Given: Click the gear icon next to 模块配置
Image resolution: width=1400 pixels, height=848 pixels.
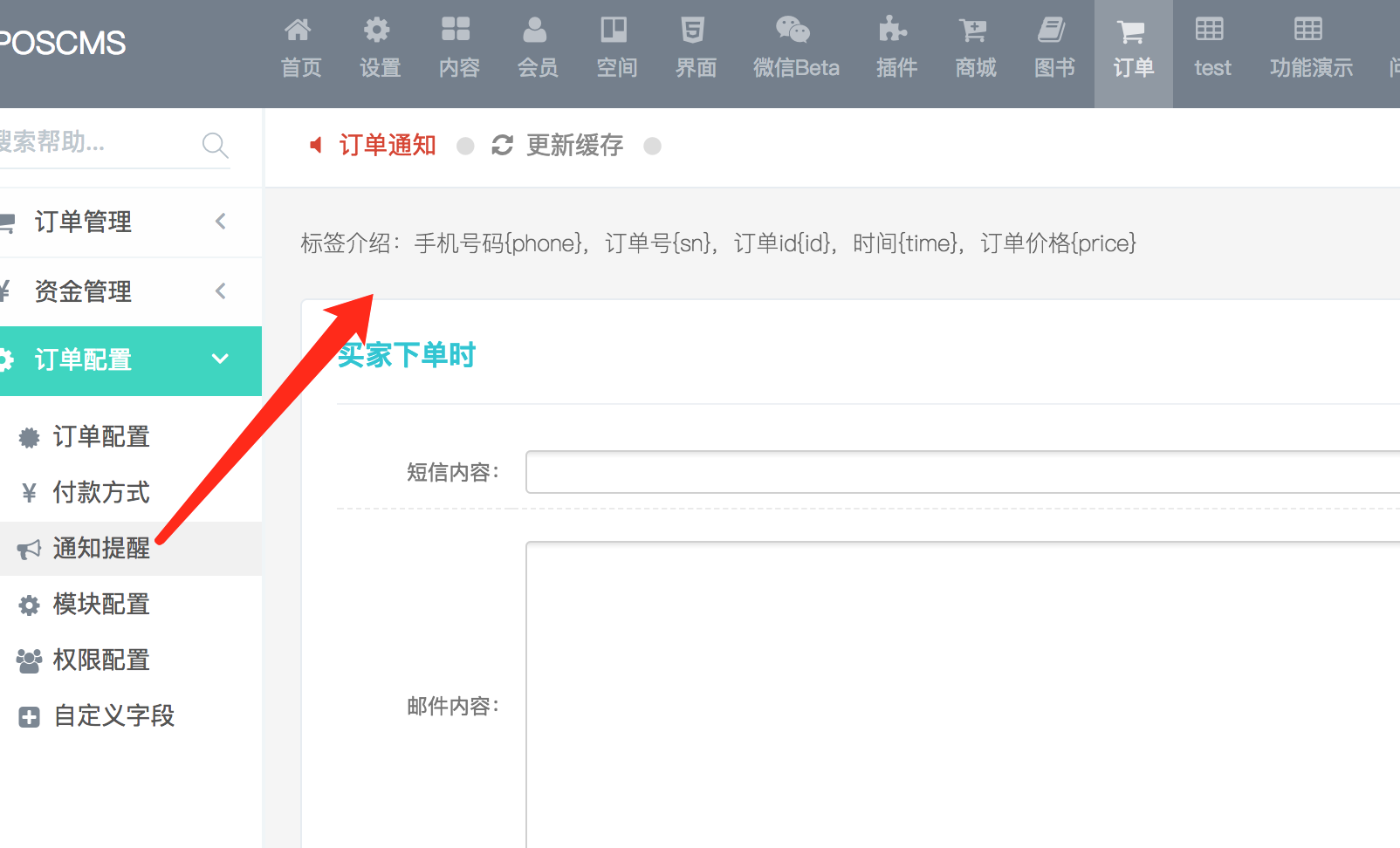Looking at the screenshot, I should click(30, 605).
